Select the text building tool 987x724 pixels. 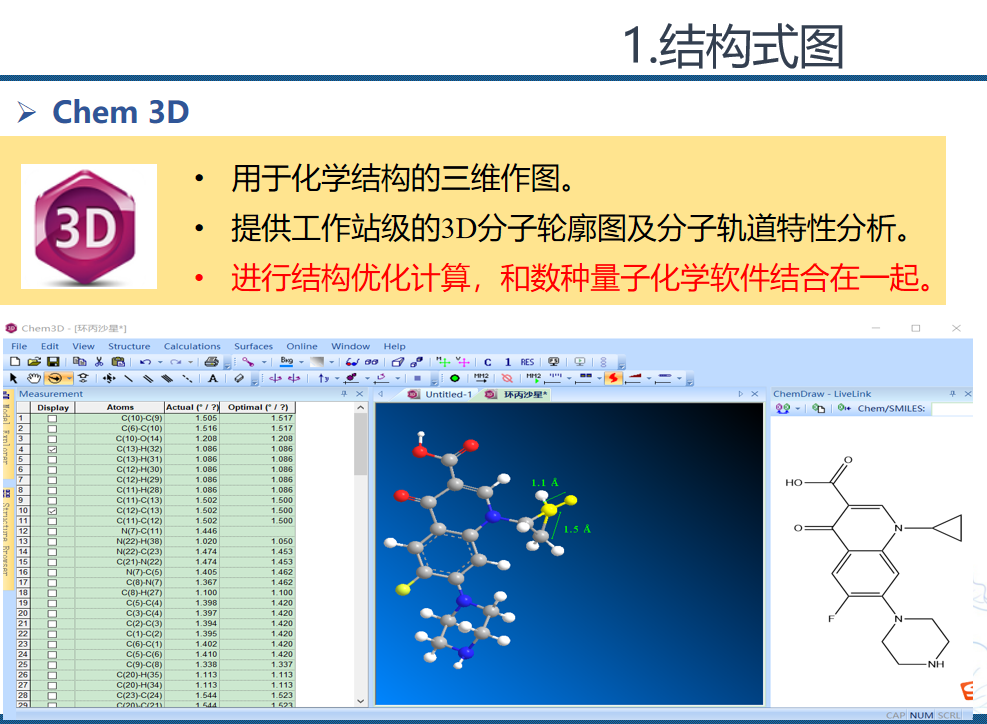[213, 379]
